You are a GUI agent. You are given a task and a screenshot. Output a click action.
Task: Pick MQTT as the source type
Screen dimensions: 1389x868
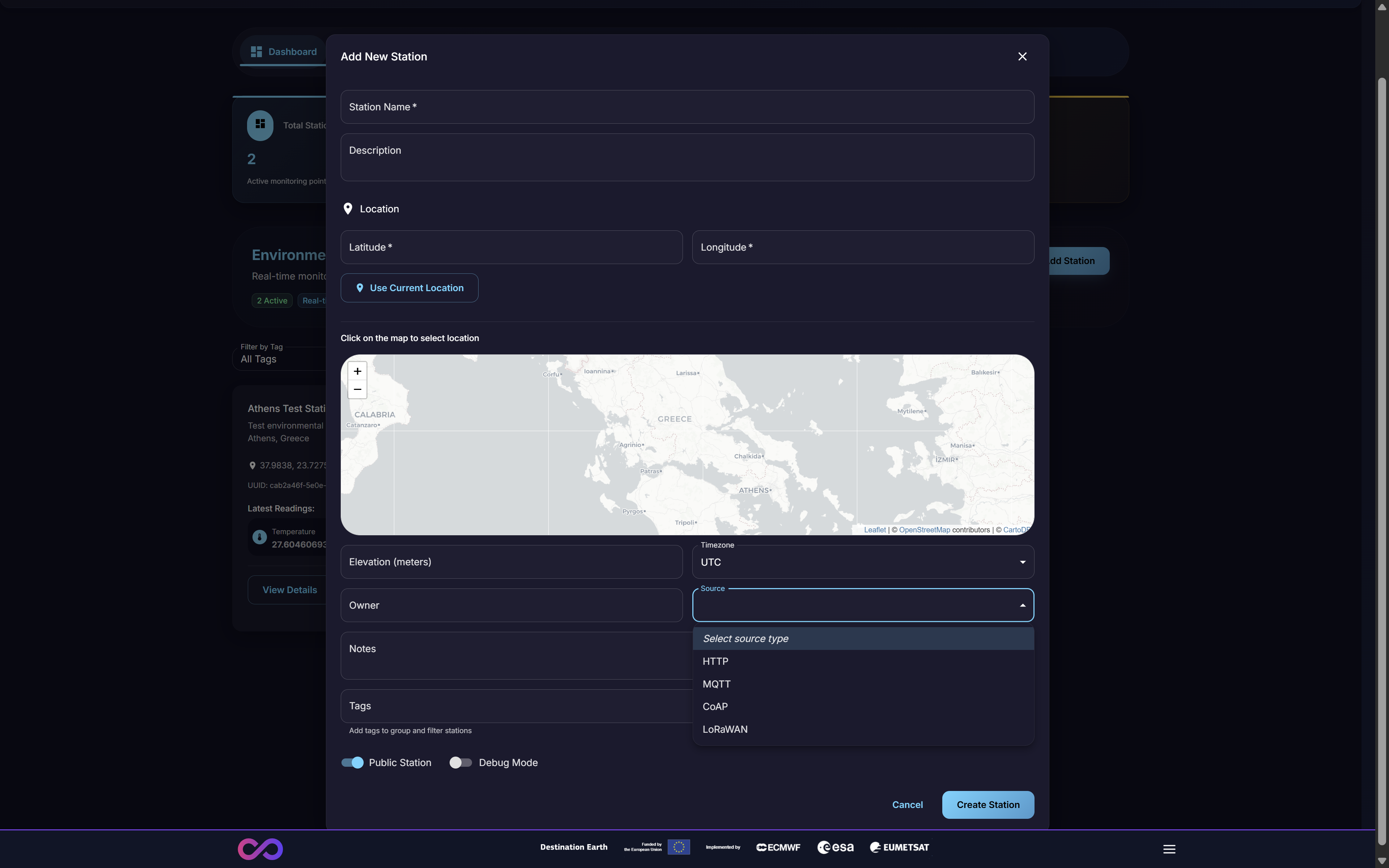point(716,684)
